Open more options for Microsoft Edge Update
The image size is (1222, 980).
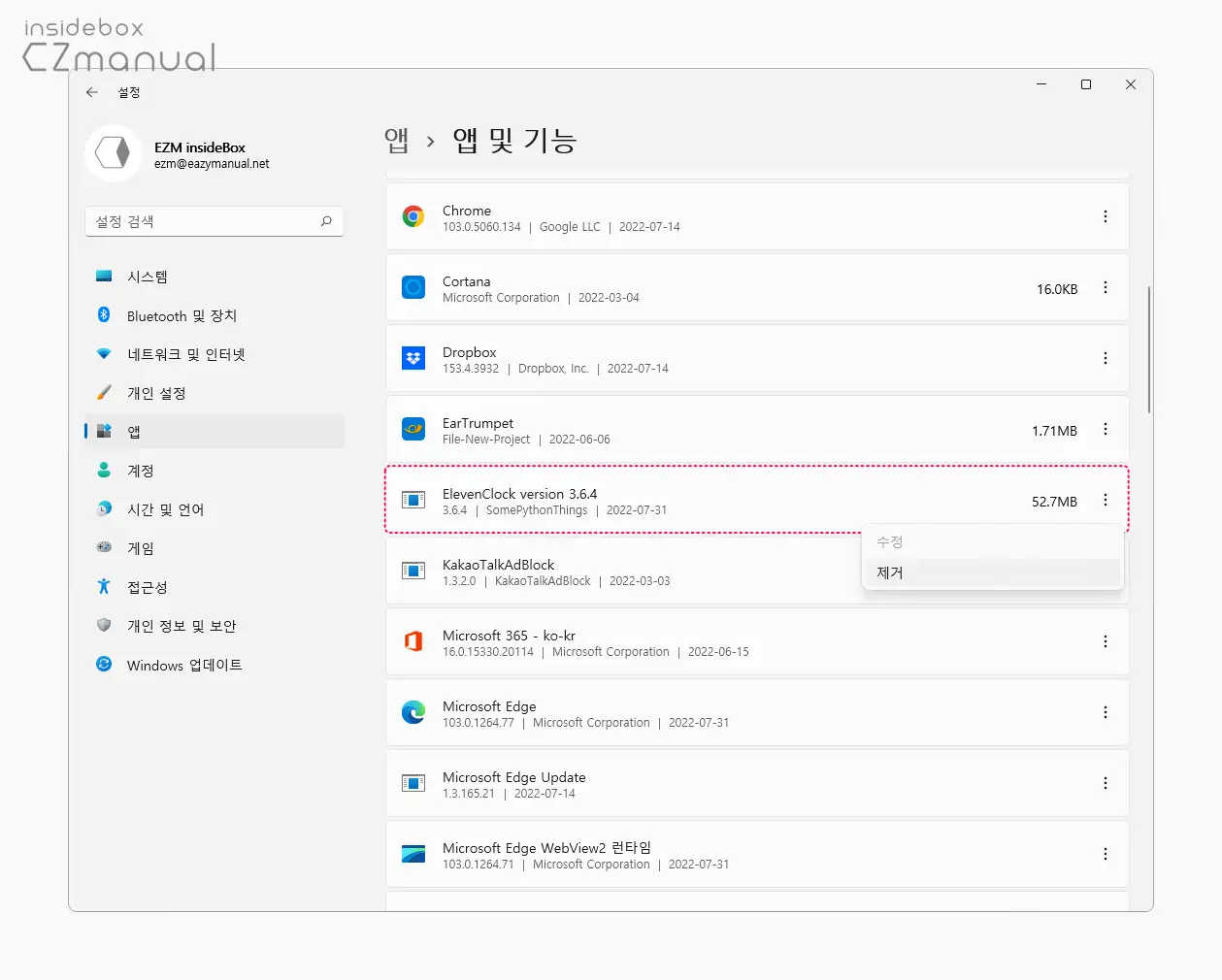(x=1106, y=784)
